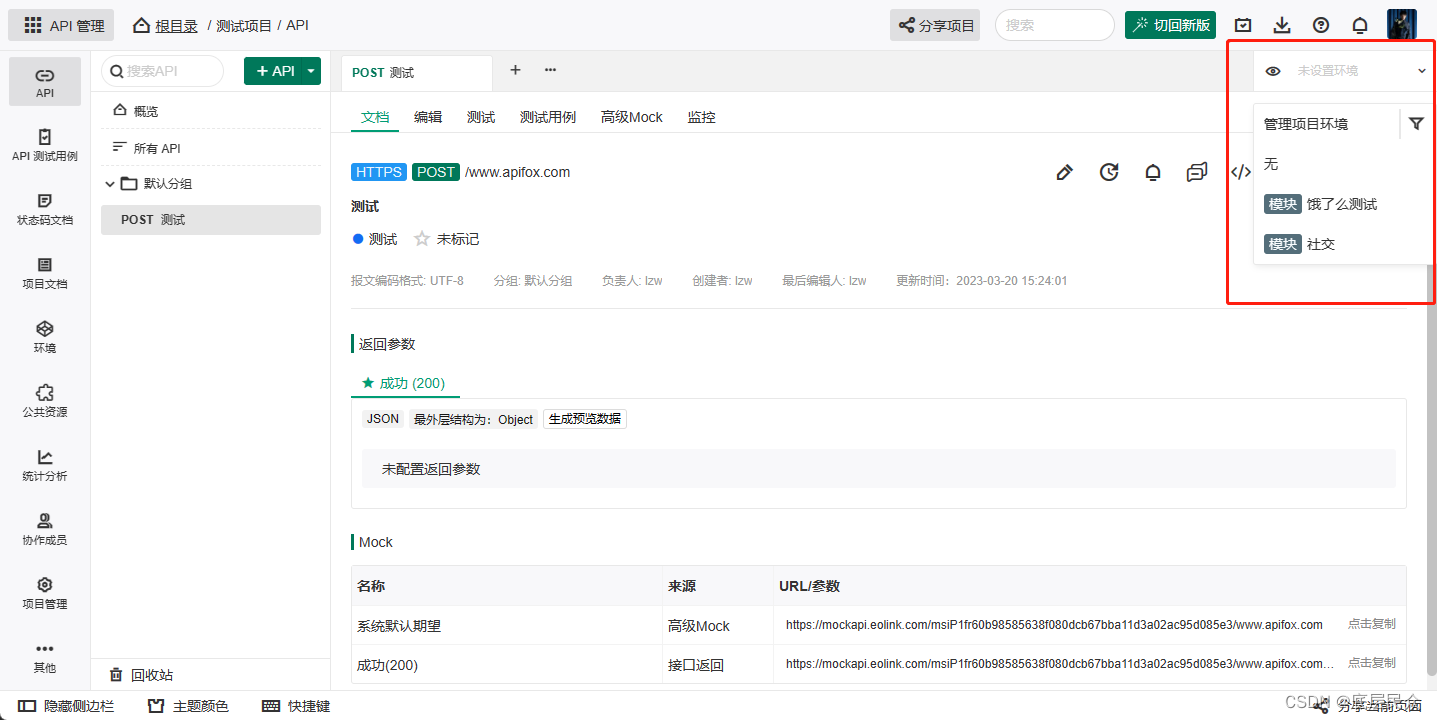The width and height of the screenshot is (1437, 720).
Task: Add new tab with plus icon
Action: point(516,70)
